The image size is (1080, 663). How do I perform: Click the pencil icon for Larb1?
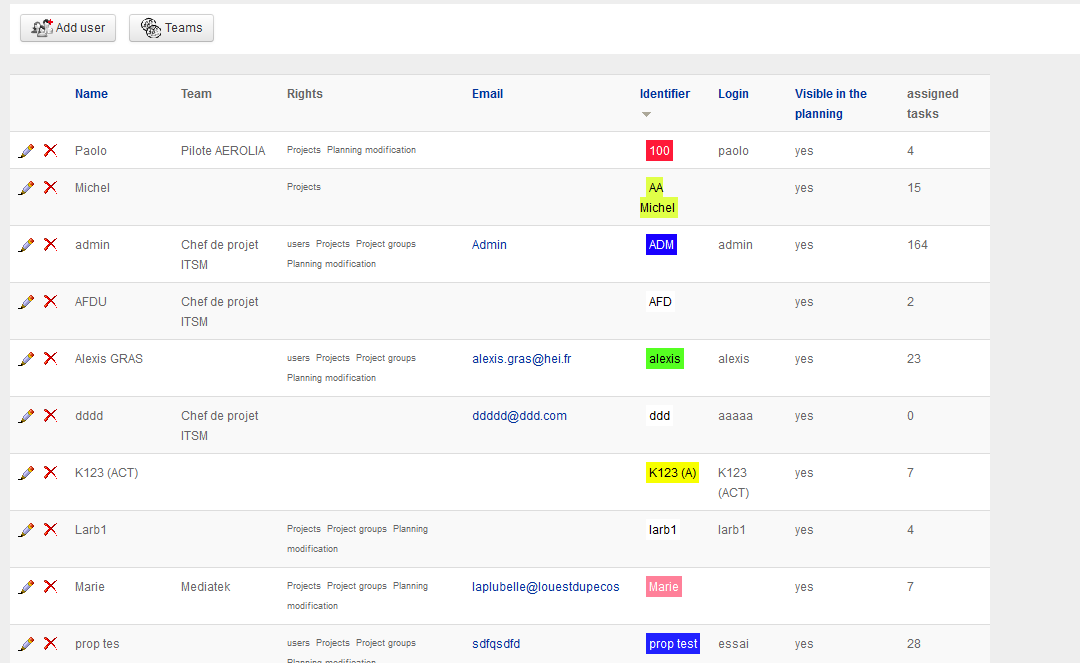[x=26, y=530]
